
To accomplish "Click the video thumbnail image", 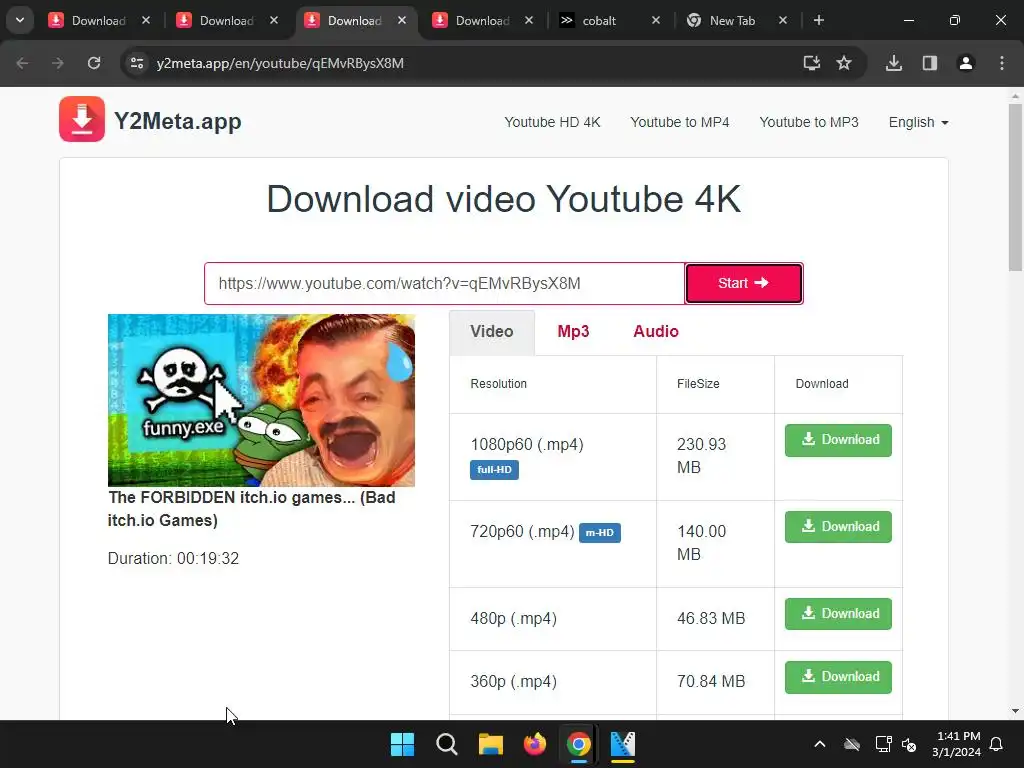I will coord(261,400).
